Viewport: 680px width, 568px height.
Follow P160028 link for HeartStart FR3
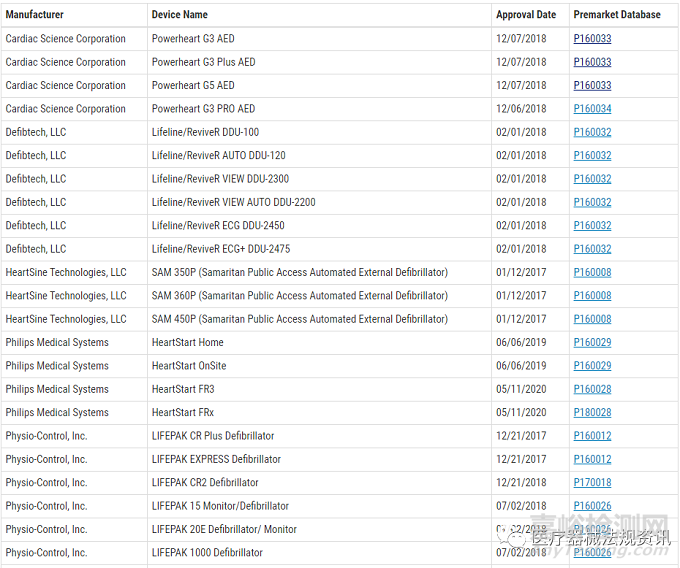coord(592,389)
